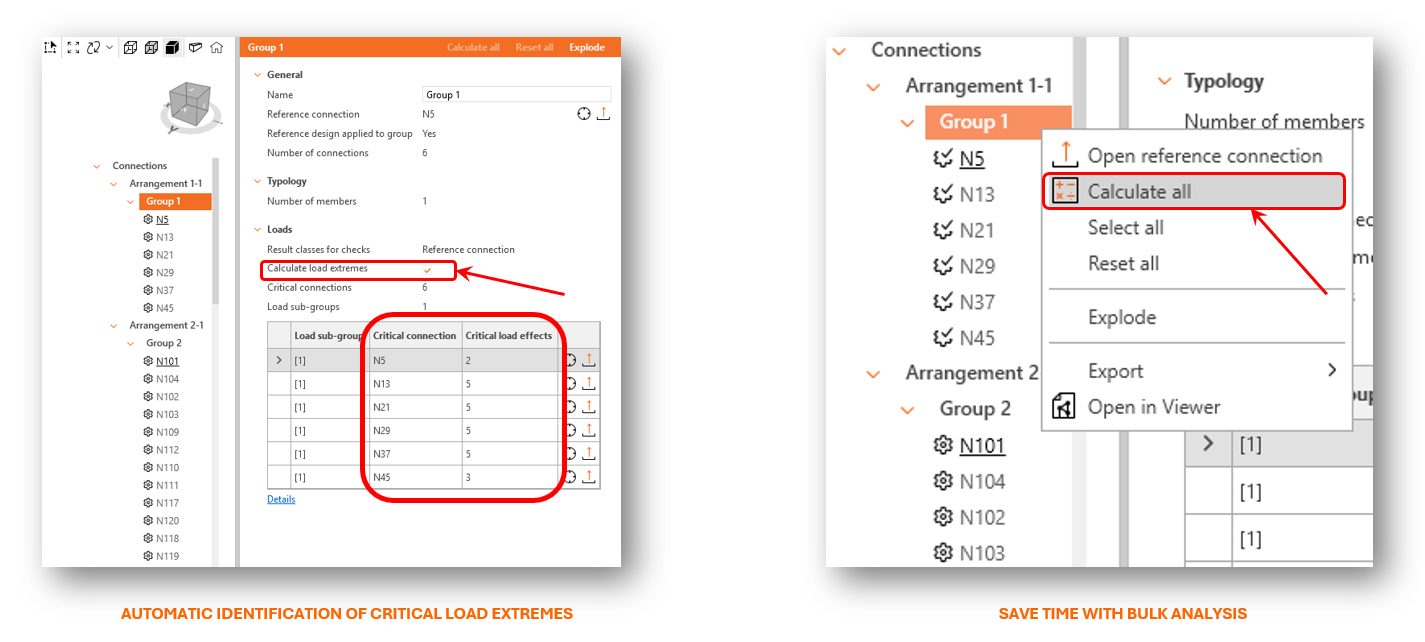Click the gear icon next to N104
The width and height of the screenshot is (1425, 642).
(942, 481)
